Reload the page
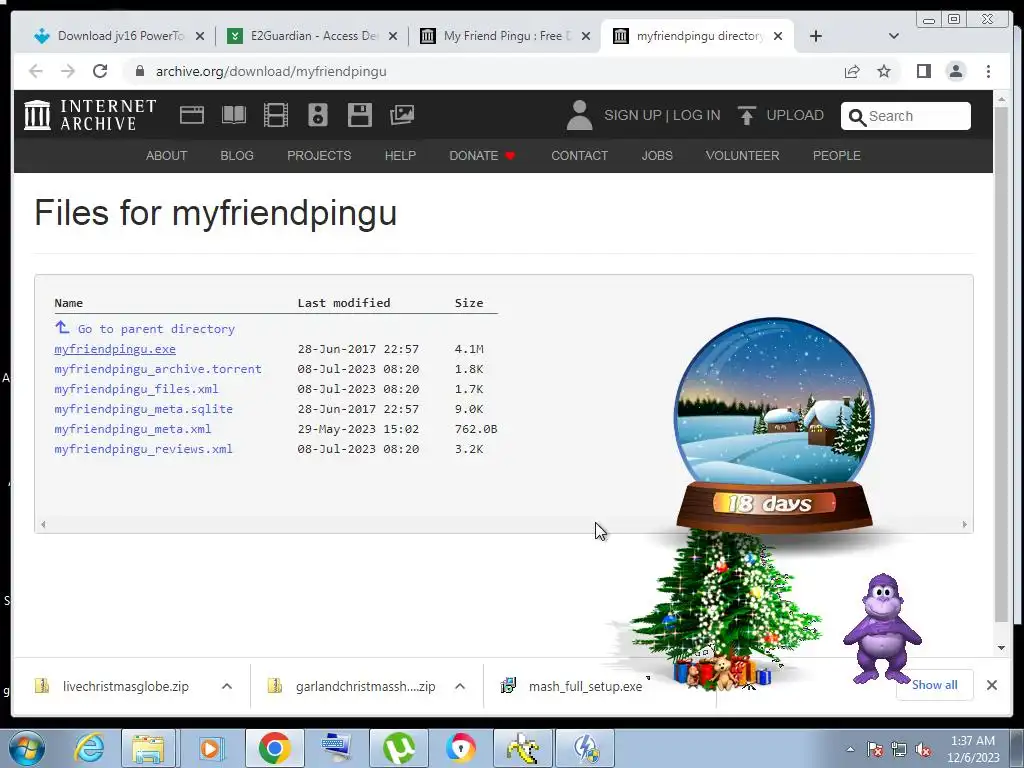This screenshot has height=768, width=1024. [x=100, y=71]
